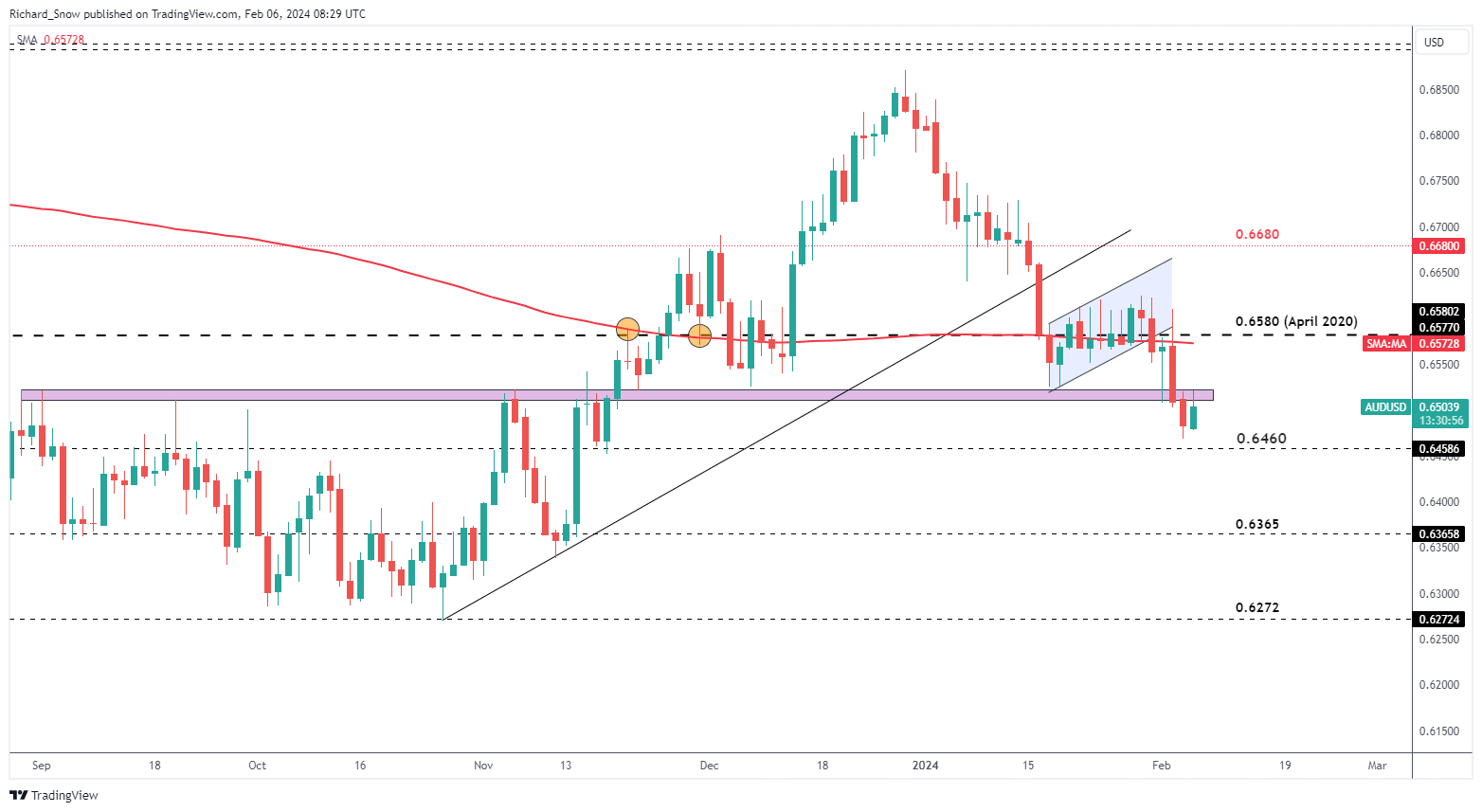Select the left orange circle marker

coord(627,330)
